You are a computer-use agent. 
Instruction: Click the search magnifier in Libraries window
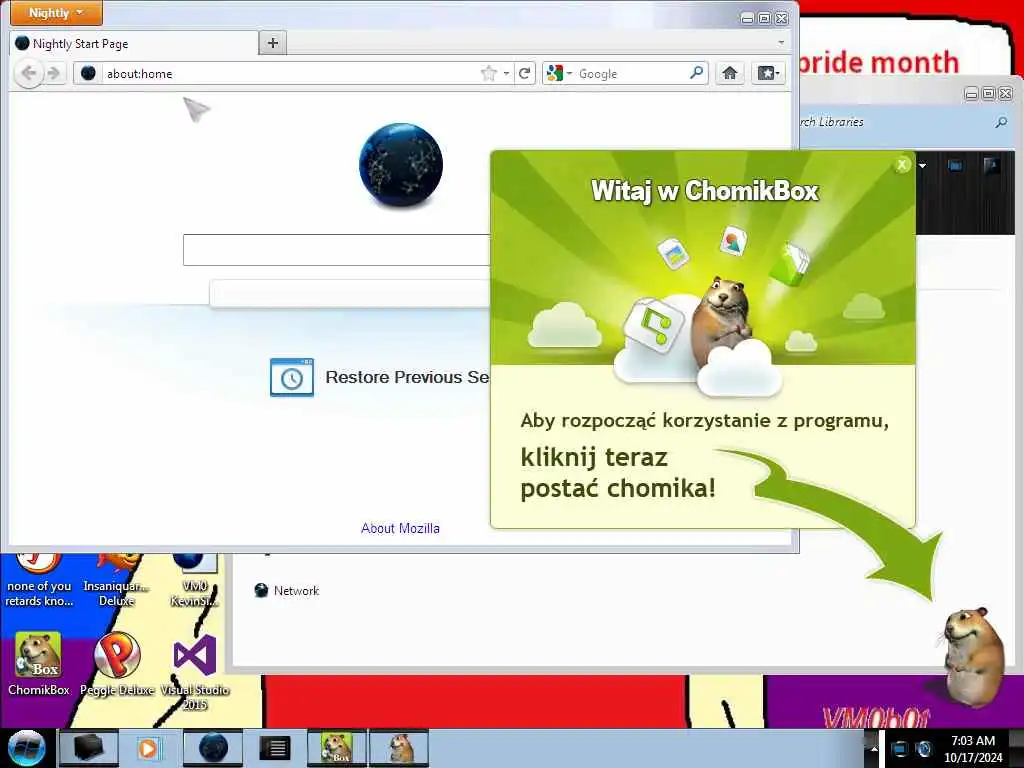point(1001,122)
